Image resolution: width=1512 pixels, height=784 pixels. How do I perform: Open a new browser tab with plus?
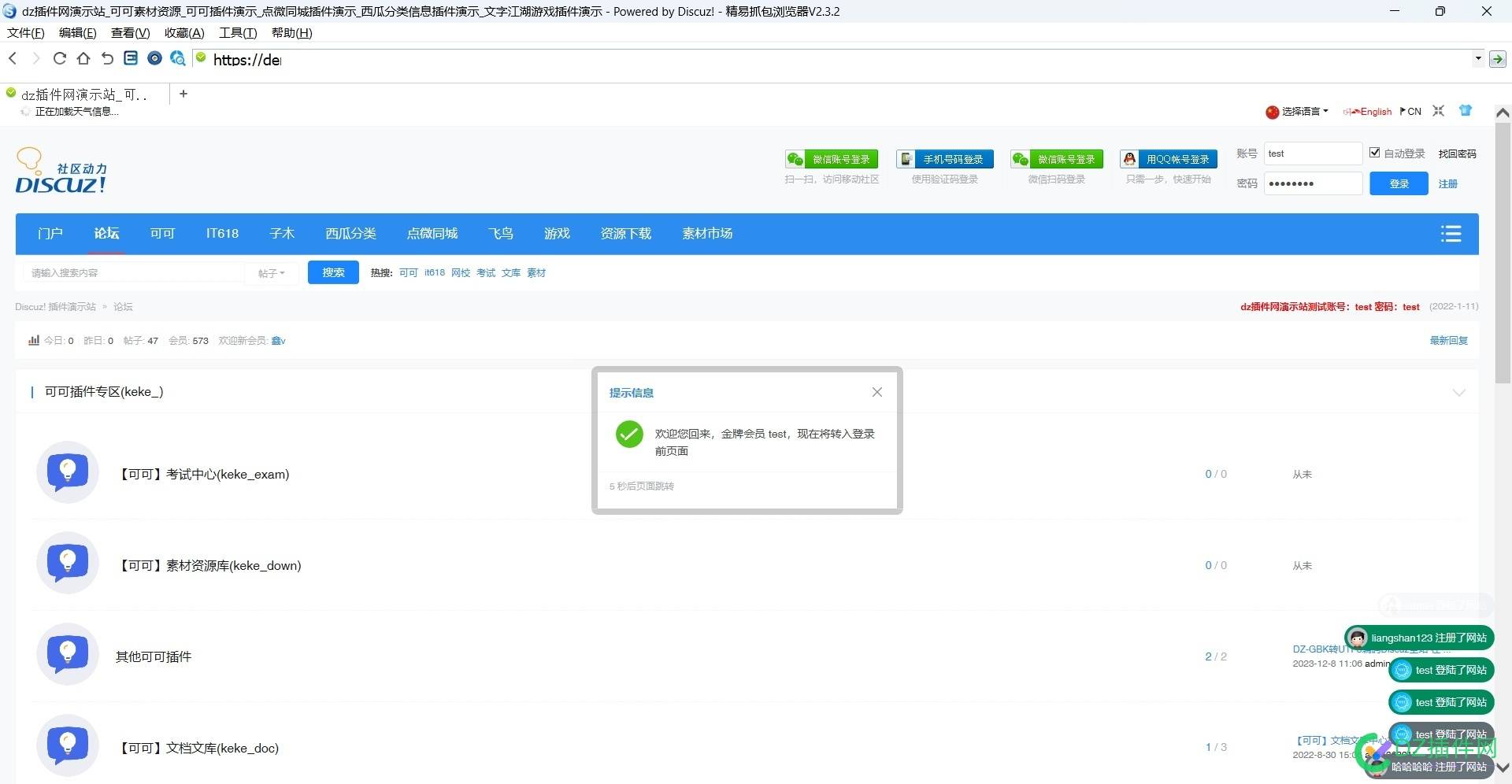pyautogui.click(x=183, y=94)
